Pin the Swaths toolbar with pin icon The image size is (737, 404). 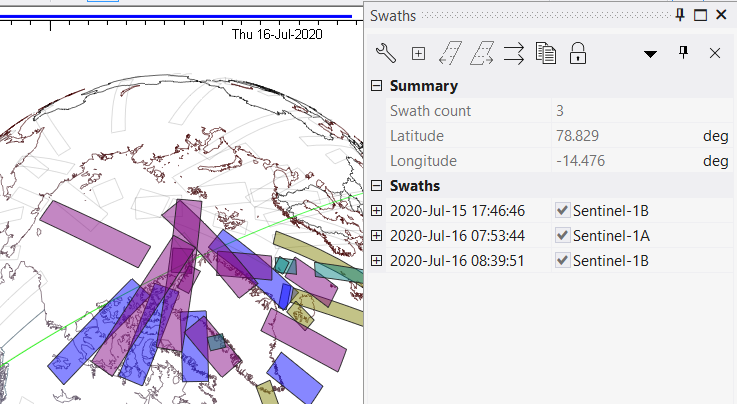(x=684, y=53)
